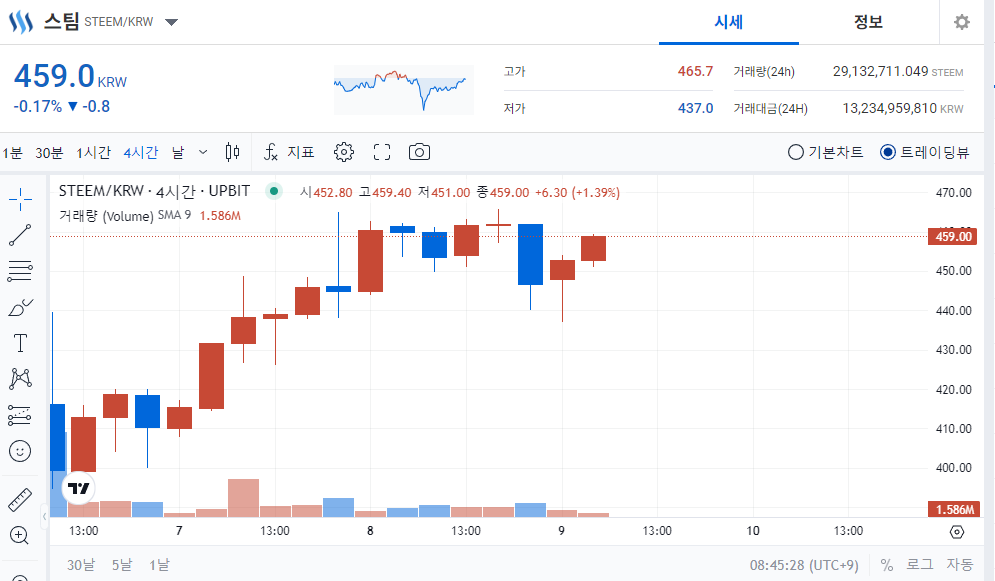Click the 지표 indicators label
The image size is (995, 581).
click(301, 152)
